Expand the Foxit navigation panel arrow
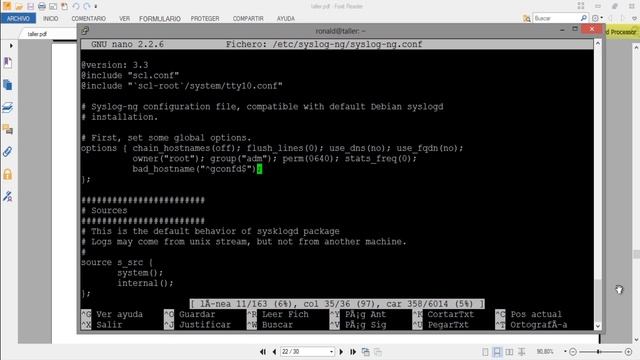The image size is (640, 360). click(11, 46)
